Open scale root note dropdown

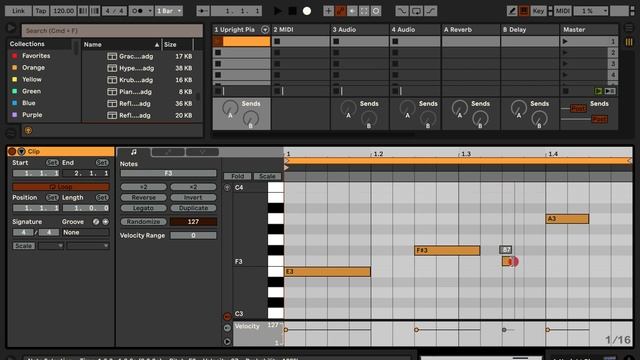click(x=51, y=246)
